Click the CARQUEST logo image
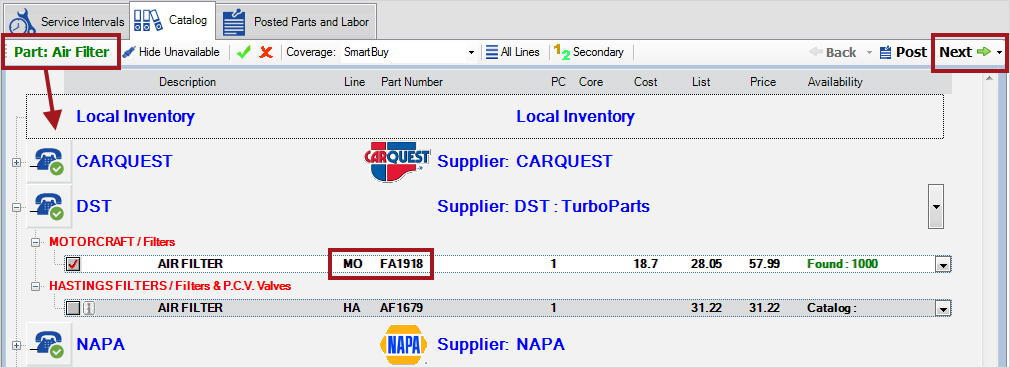1010x368 pixels. 397,161
